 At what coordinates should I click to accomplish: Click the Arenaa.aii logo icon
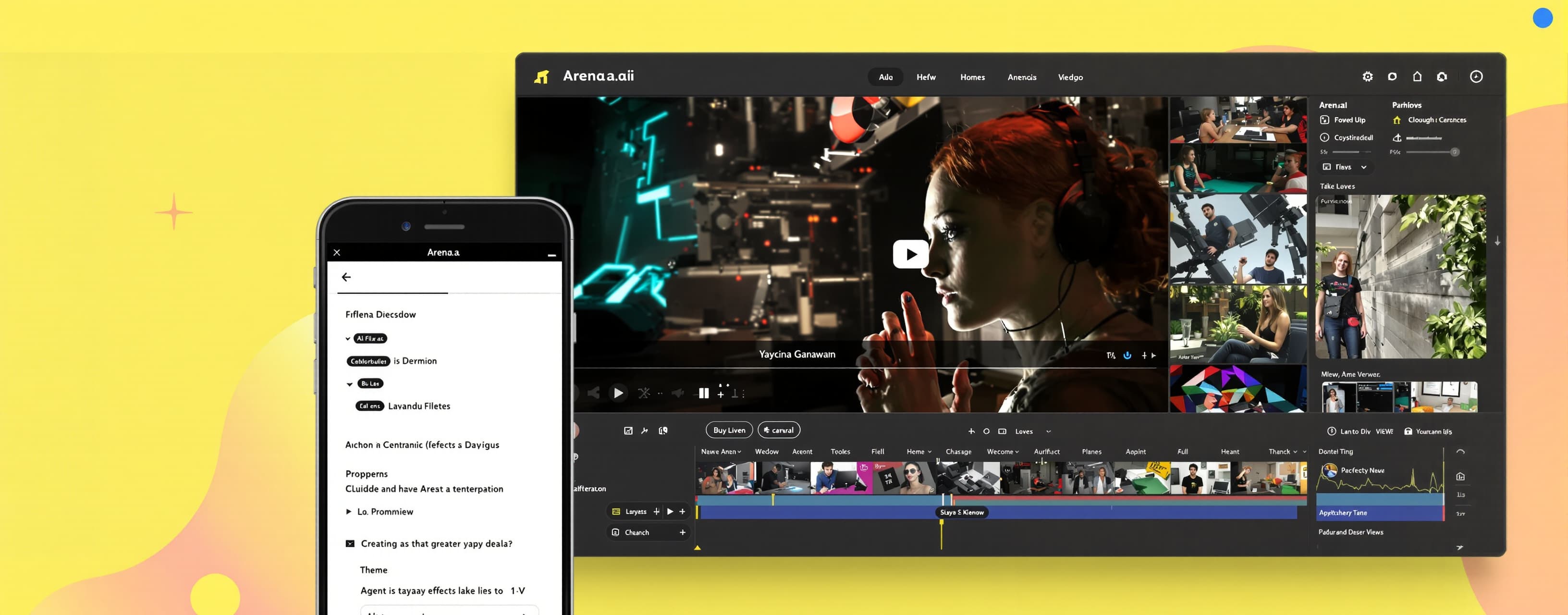(x=541, y=77)
